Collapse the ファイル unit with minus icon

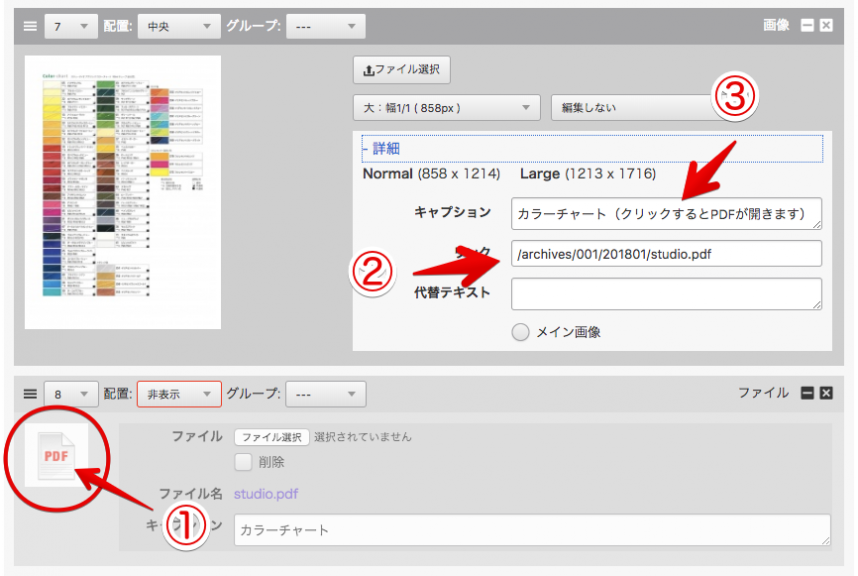[x=808, y=394]
